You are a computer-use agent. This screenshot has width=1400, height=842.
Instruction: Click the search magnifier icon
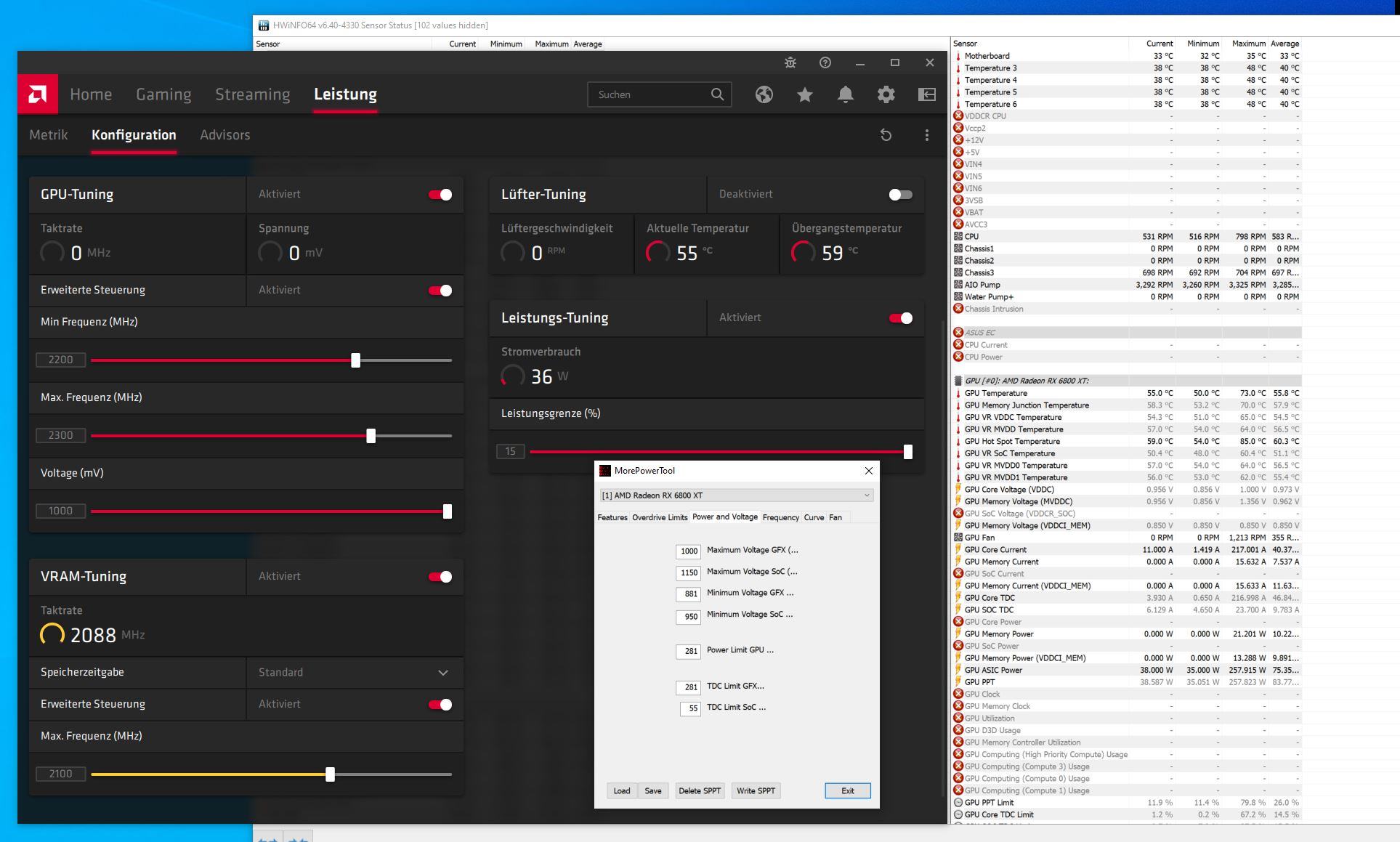point(717,94)
